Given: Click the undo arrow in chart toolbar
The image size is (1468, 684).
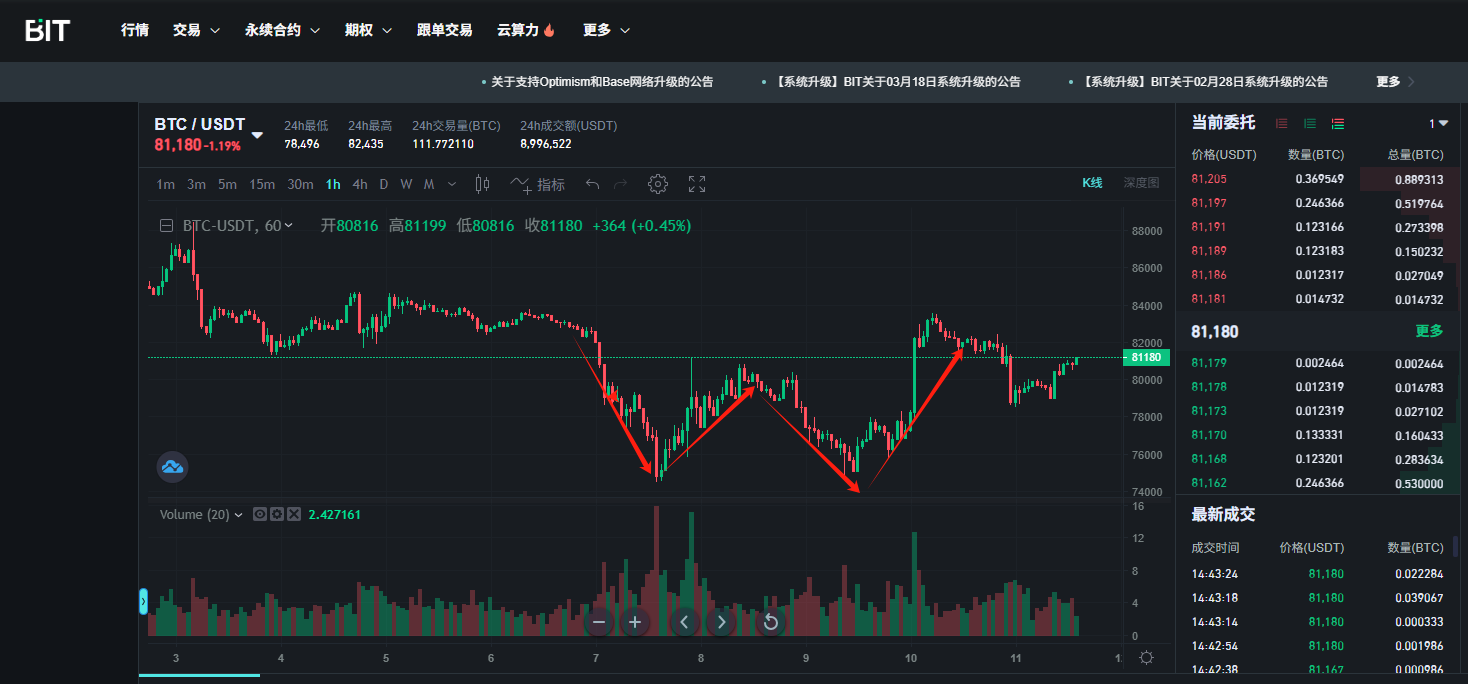Looking at the screenshot, I should 592,184.
